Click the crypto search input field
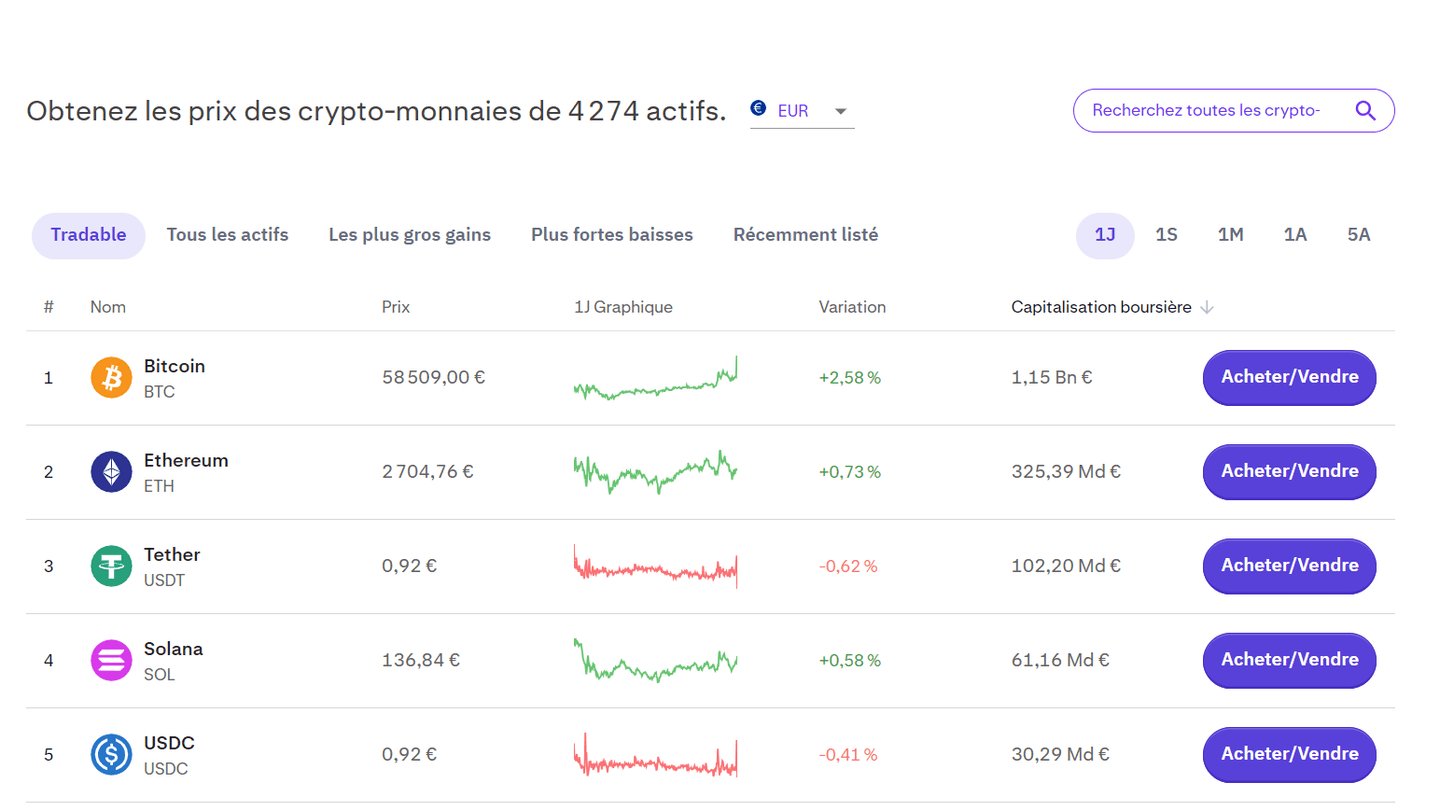 pos(1200,110)
